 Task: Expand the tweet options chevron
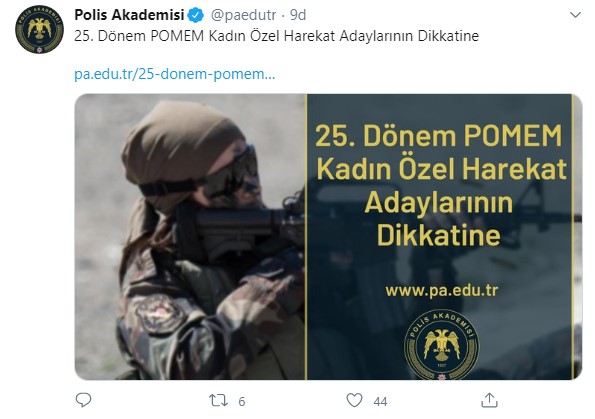coord(575,15)
